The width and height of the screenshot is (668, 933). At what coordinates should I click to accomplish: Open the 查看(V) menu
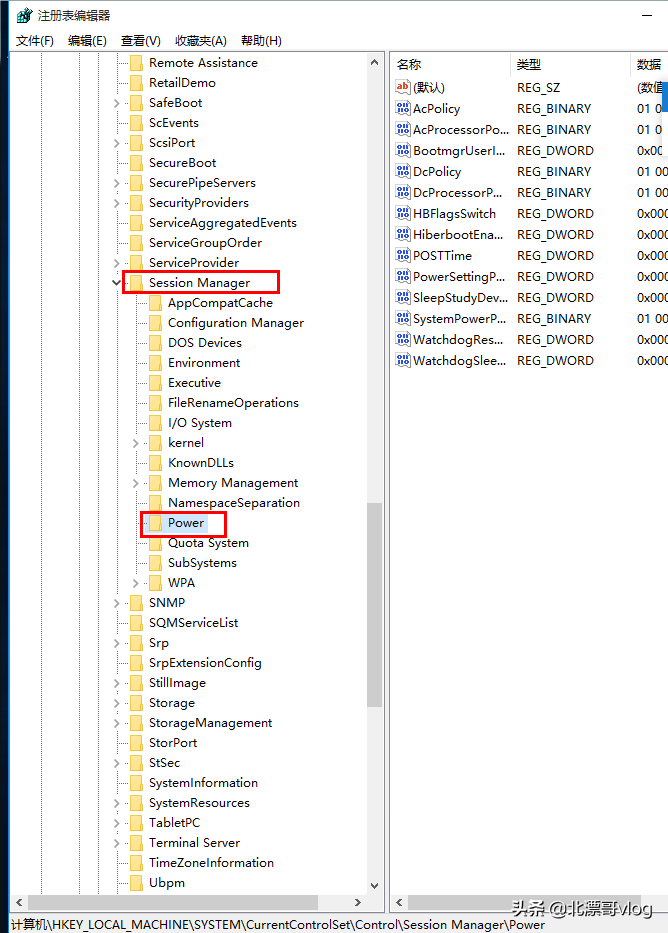(140, 40)
